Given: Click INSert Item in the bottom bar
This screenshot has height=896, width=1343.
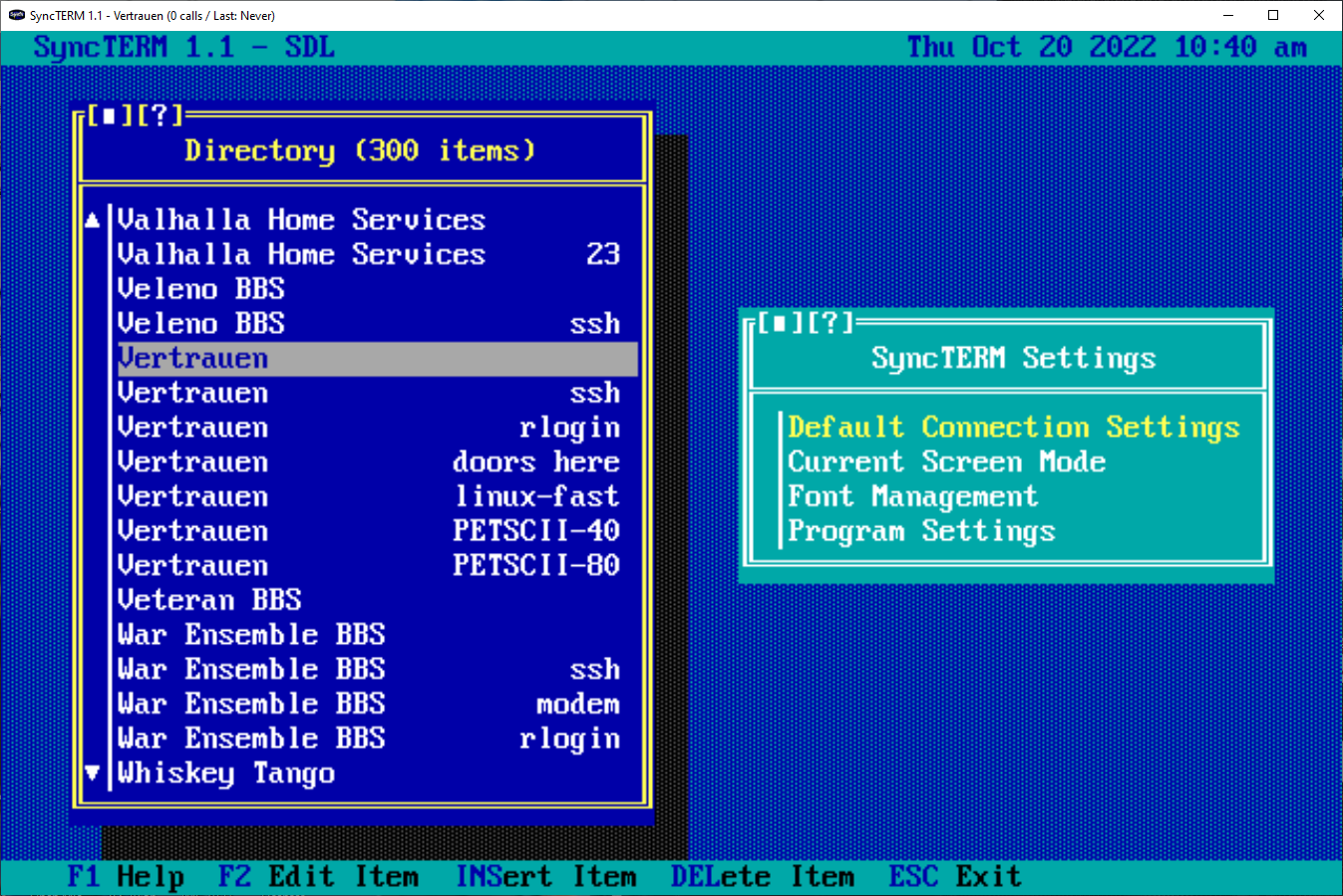Looking at the screenshot, I should (x=545, y=877).
